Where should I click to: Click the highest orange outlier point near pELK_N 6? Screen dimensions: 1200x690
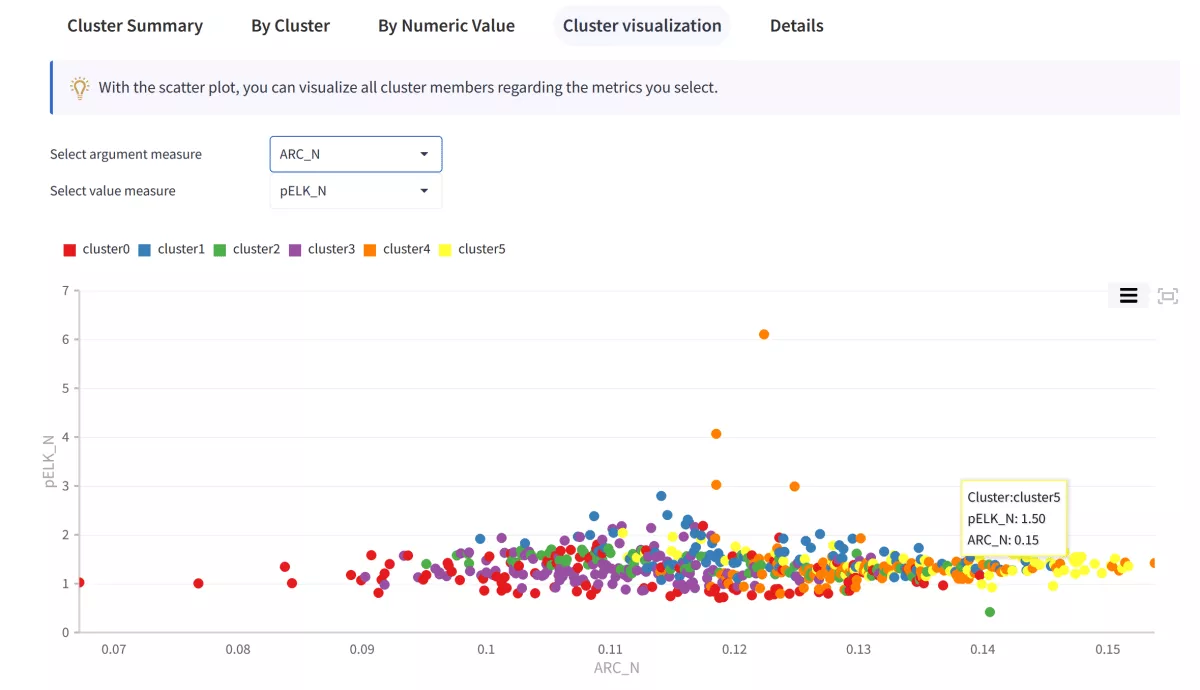tap(764, 335)
